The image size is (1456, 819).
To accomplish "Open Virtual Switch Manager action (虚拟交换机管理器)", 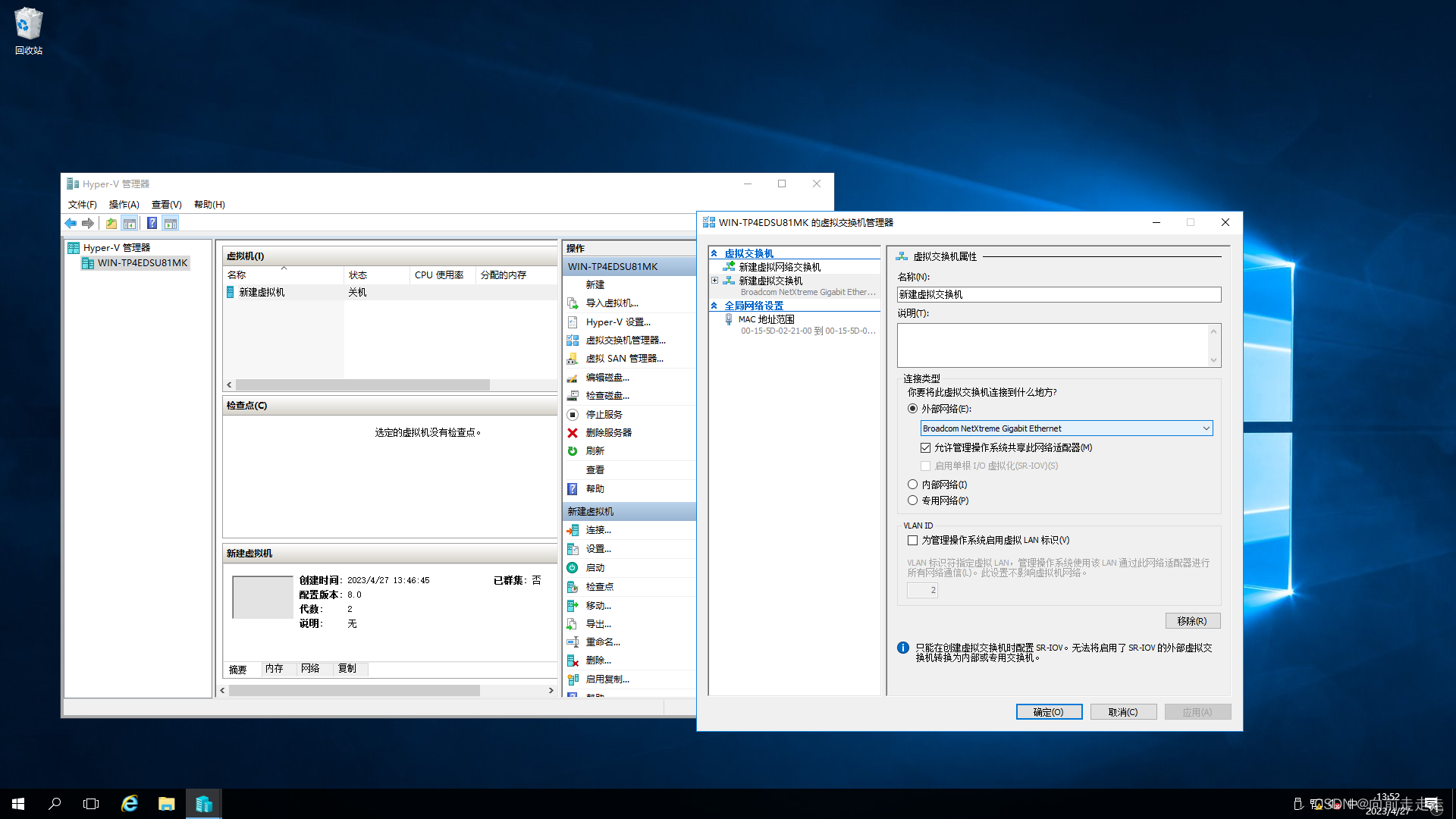I will tap(625, 340).
